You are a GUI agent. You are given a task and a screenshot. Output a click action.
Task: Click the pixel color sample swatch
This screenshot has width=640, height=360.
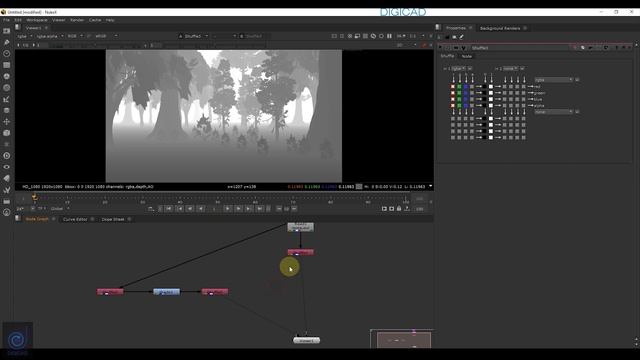coord(359,187)
